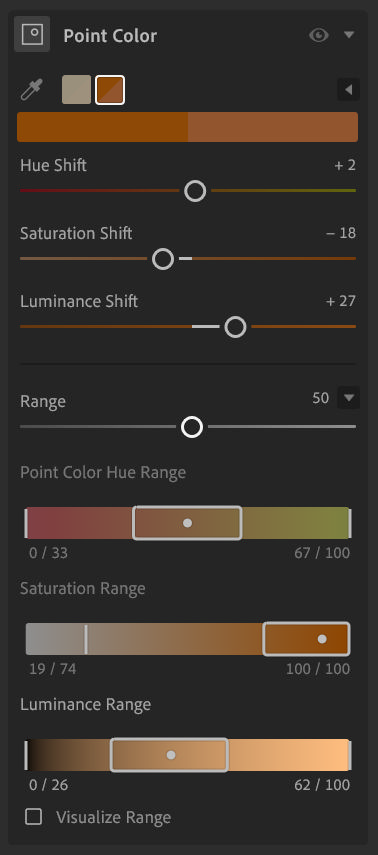Image resolution: width=378 pixels, height=855 pixels.
Task: Select the beige color swatch
Action: (76, 89)
